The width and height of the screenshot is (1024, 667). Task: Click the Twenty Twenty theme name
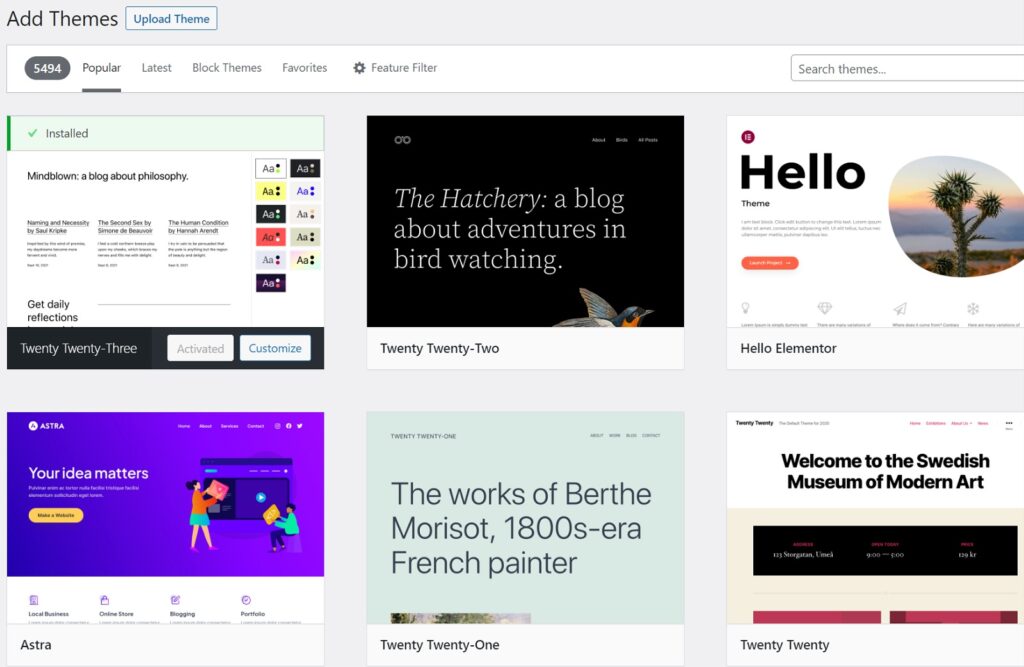784,645
